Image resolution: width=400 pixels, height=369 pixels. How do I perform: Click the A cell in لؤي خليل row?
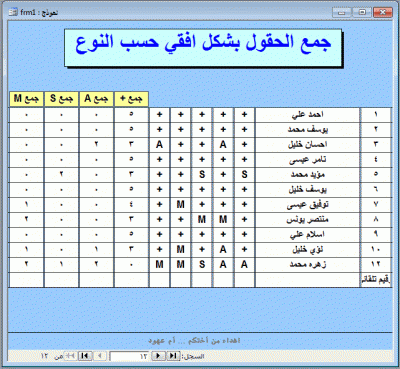tap(223, 249)
